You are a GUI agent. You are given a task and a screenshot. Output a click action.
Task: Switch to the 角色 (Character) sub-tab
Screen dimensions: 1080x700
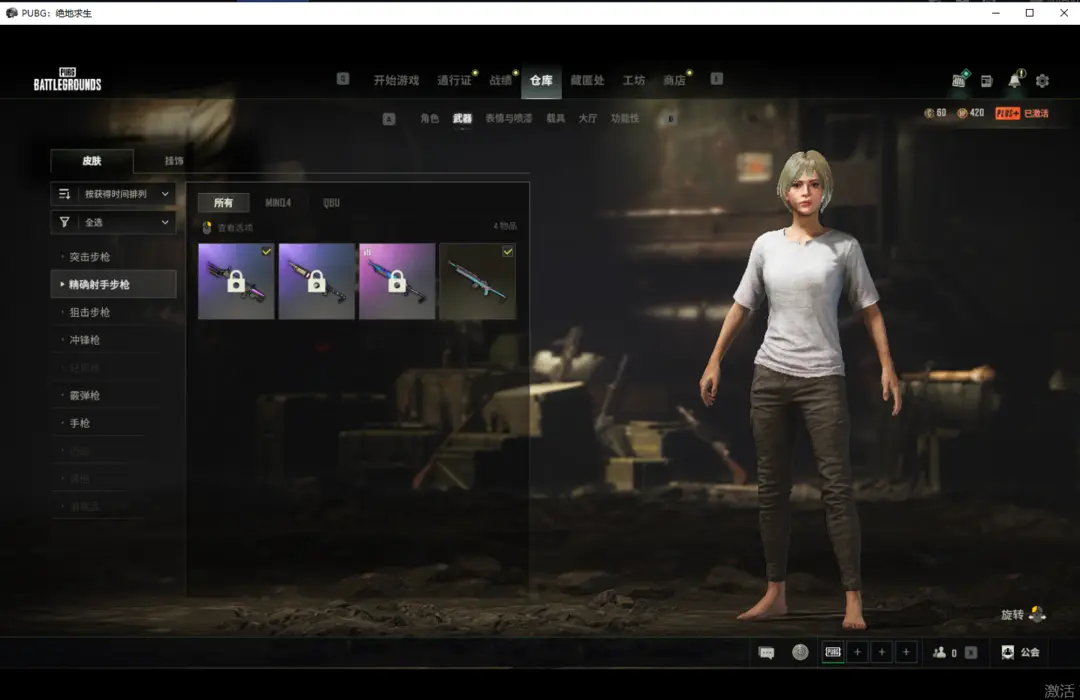(430, 119)
